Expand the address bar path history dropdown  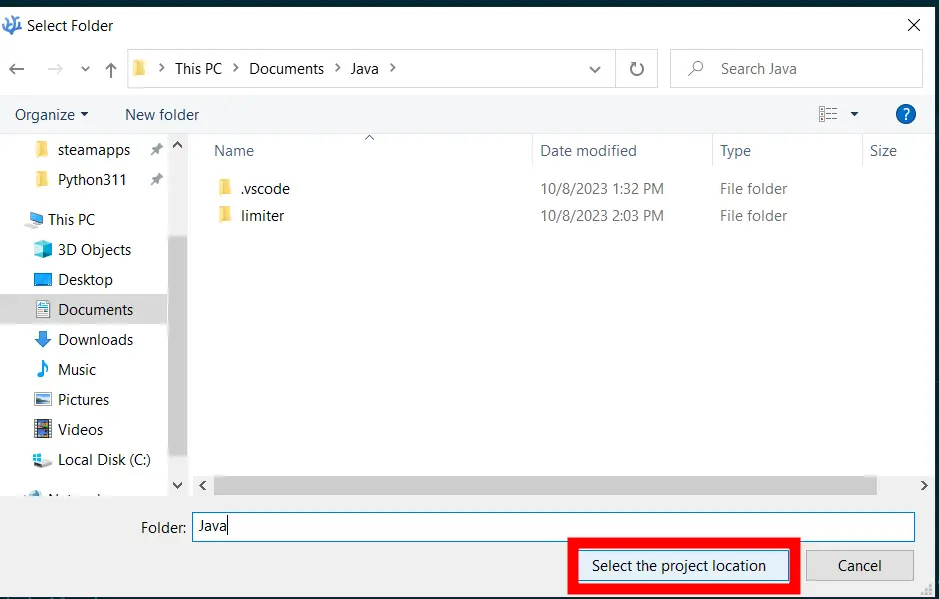[x=595, y=69]
